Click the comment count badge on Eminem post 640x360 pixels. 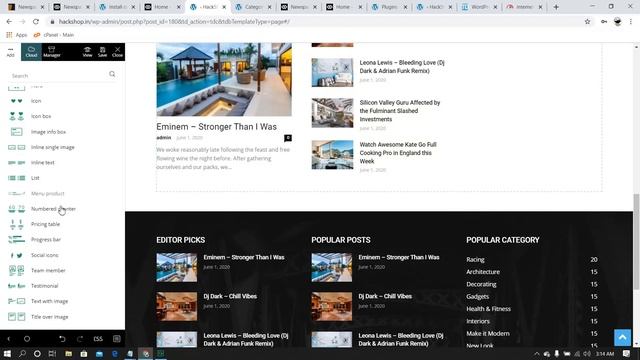(288, 138)
